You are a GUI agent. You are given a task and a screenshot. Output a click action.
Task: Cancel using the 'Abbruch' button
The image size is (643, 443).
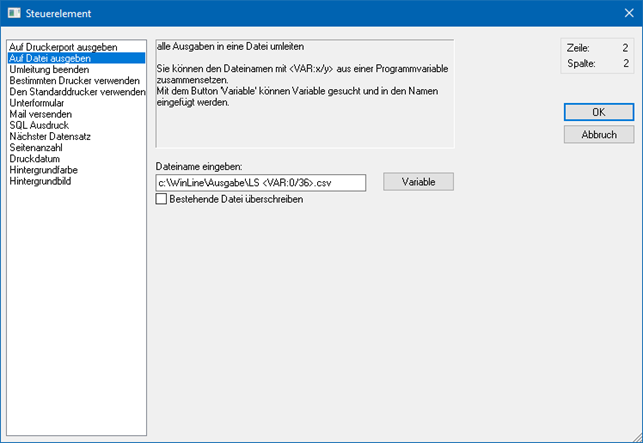(598, 134)
